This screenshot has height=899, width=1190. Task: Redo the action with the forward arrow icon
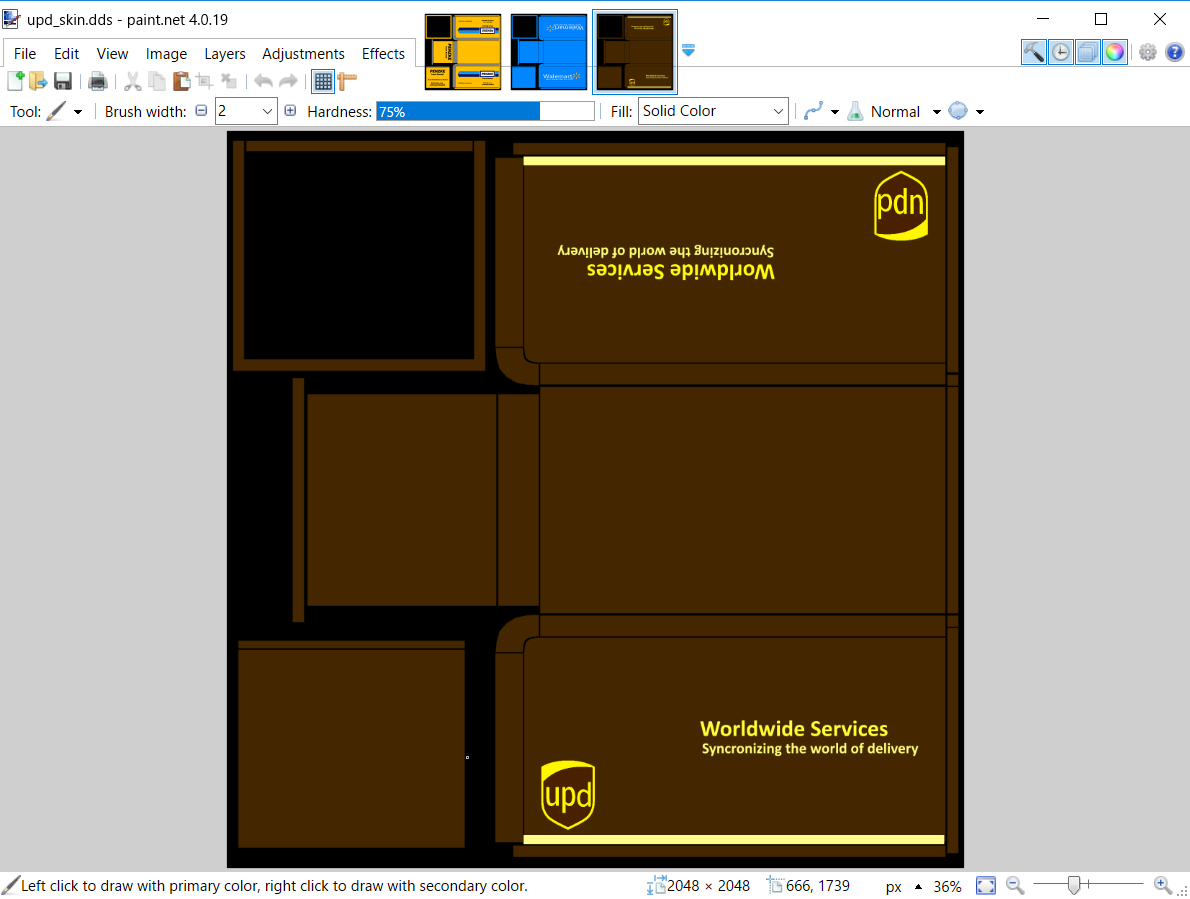click(x=288, y=80)
